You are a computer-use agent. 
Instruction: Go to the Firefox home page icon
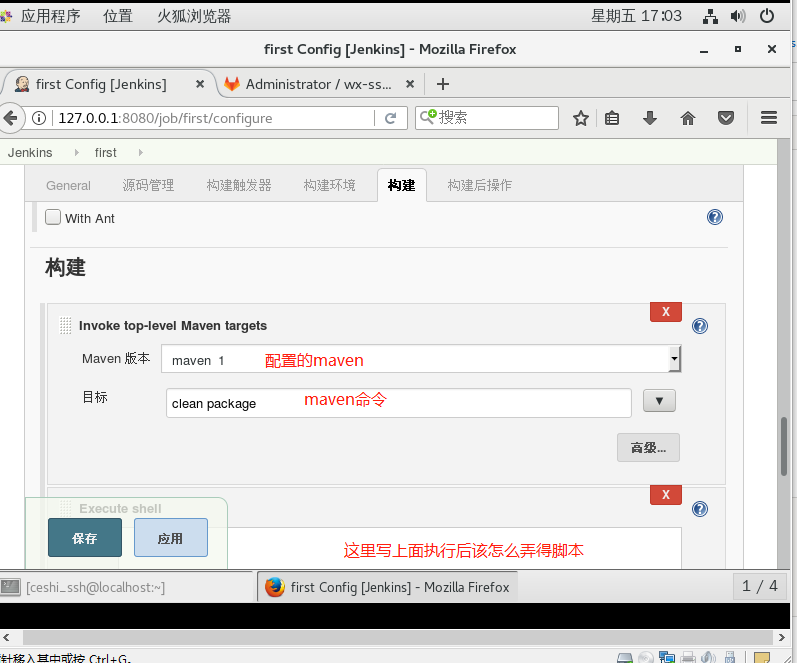pyautogui.click(x=688, y=118)
